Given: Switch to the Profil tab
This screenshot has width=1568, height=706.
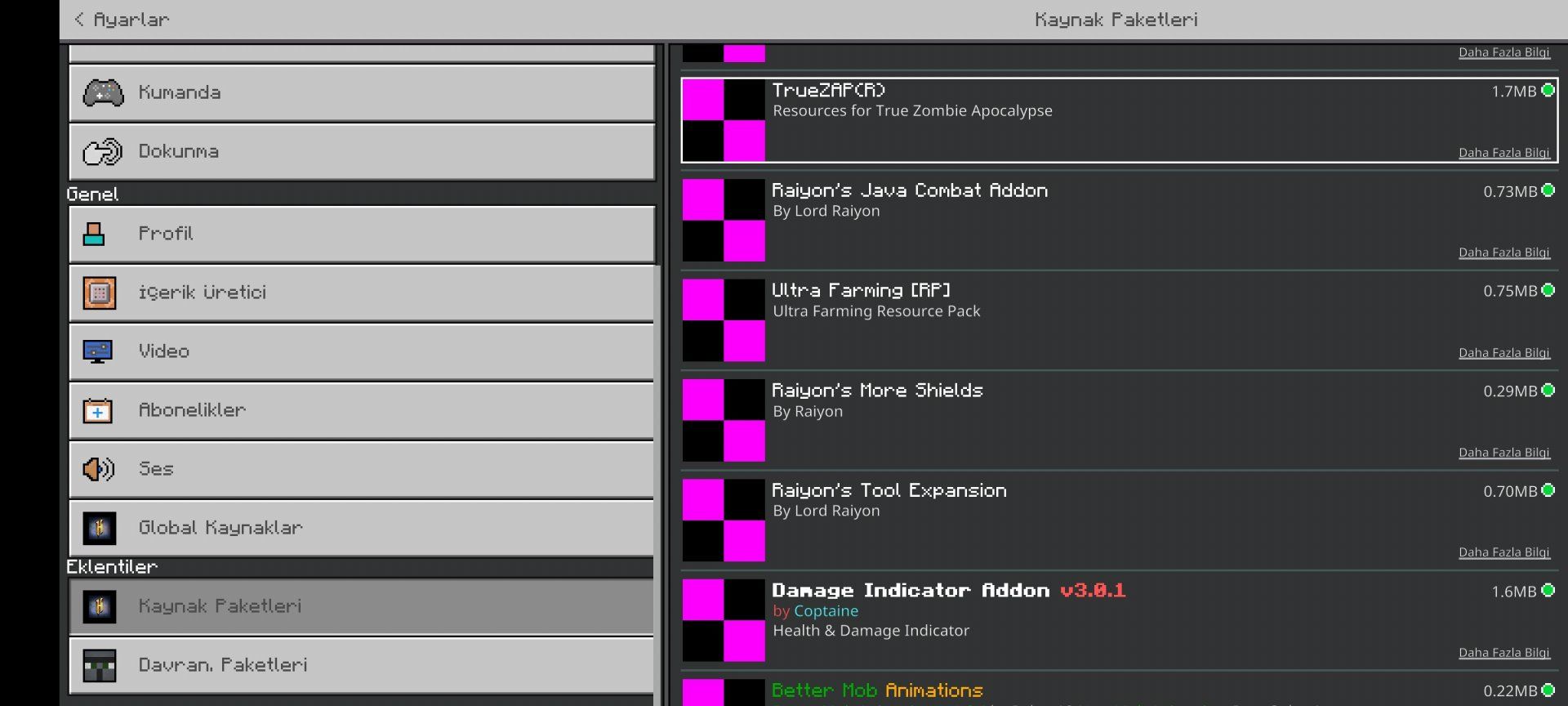Looking at the screenshot, I should coord(362,234).
